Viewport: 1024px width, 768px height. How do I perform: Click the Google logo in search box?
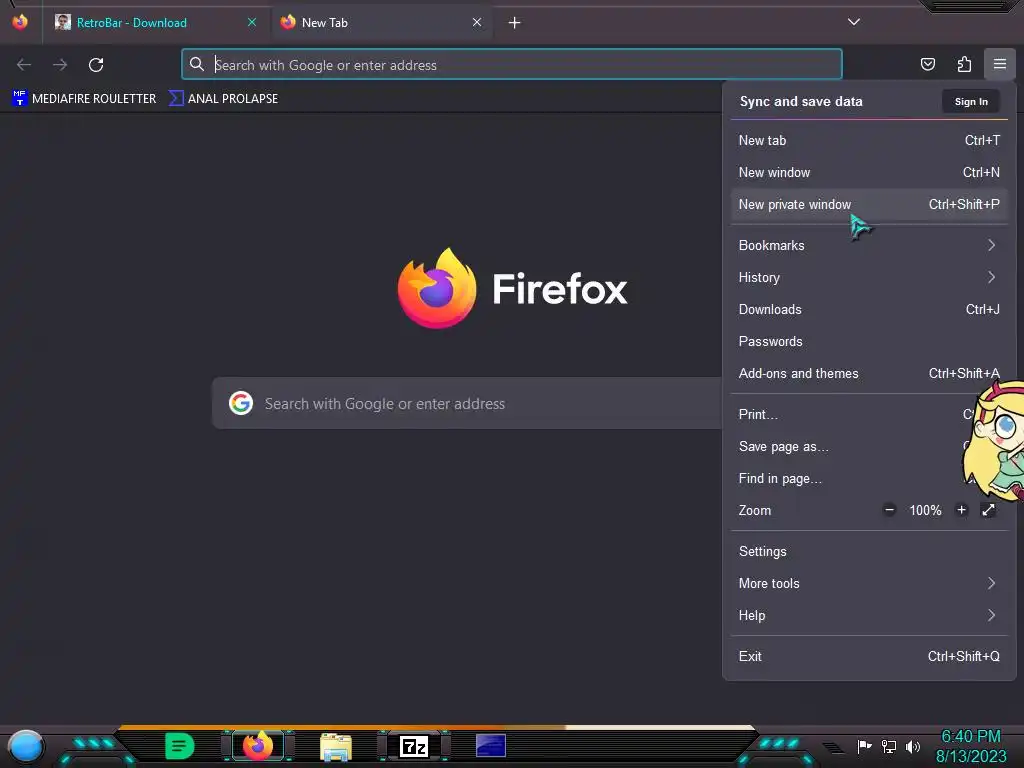(241, 403)
